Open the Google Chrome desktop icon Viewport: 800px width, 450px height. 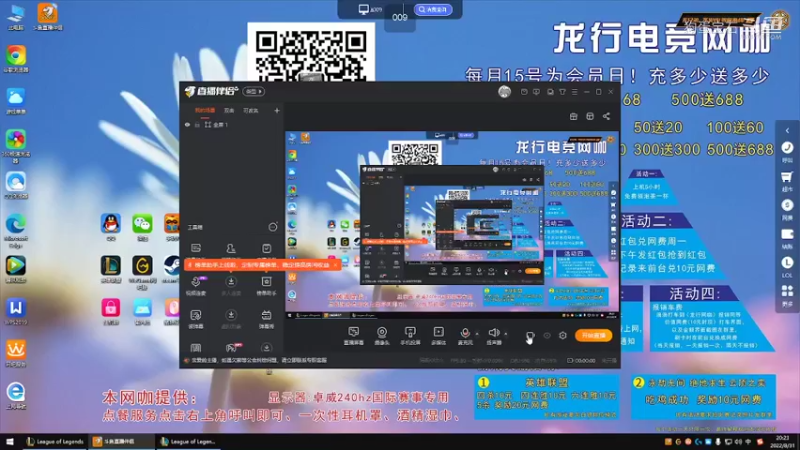(16, 59)
